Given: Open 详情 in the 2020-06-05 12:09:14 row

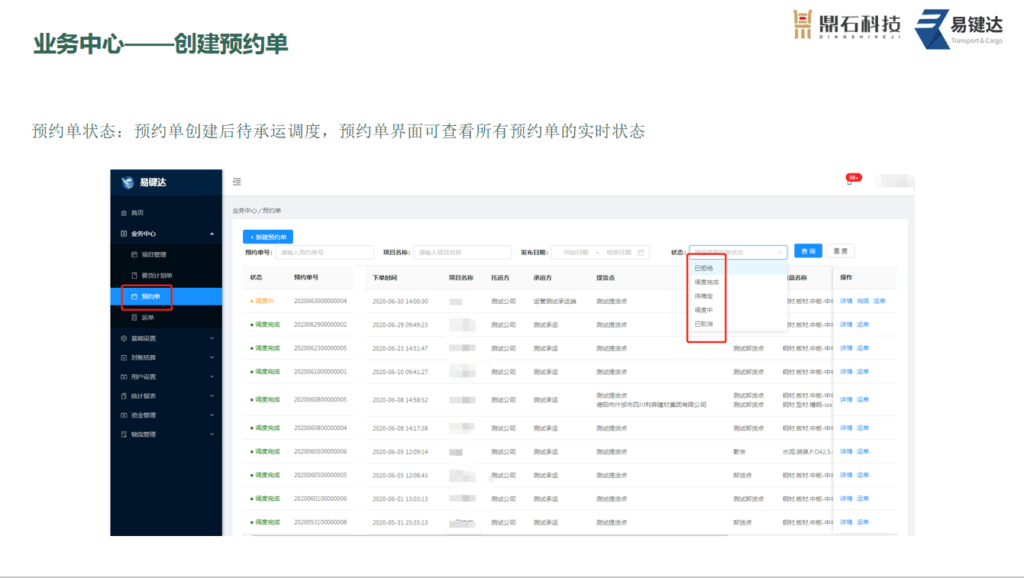Looking at the screenshot, I should coord(846,452).
